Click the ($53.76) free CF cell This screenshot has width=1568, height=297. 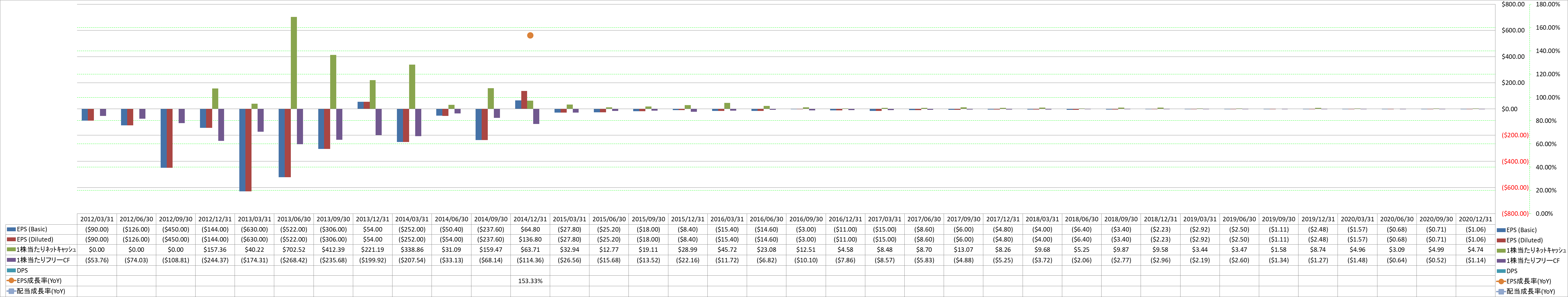tap(97, 260)
